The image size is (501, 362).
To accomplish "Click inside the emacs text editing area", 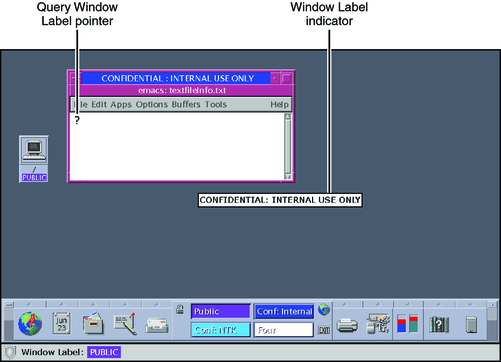I will 177,147.
